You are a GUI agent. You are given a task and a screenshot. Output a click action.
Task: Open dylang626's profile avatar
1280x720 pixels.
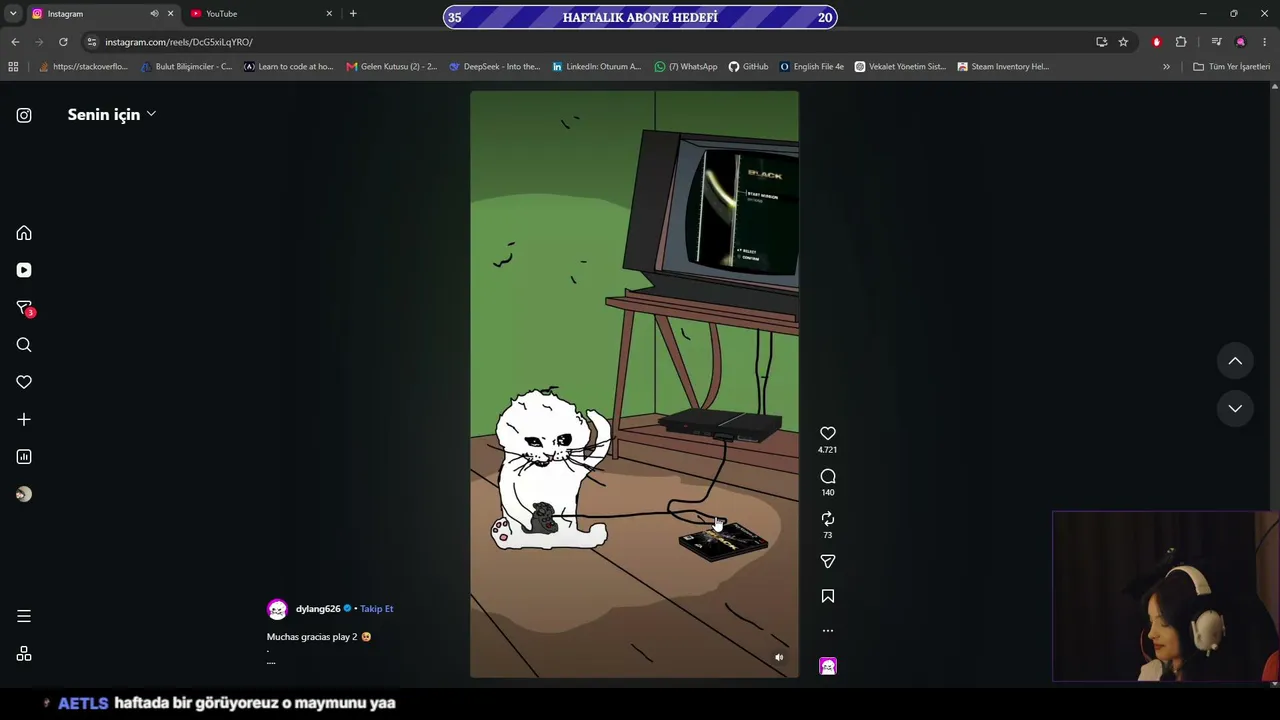tap(277, 609)
